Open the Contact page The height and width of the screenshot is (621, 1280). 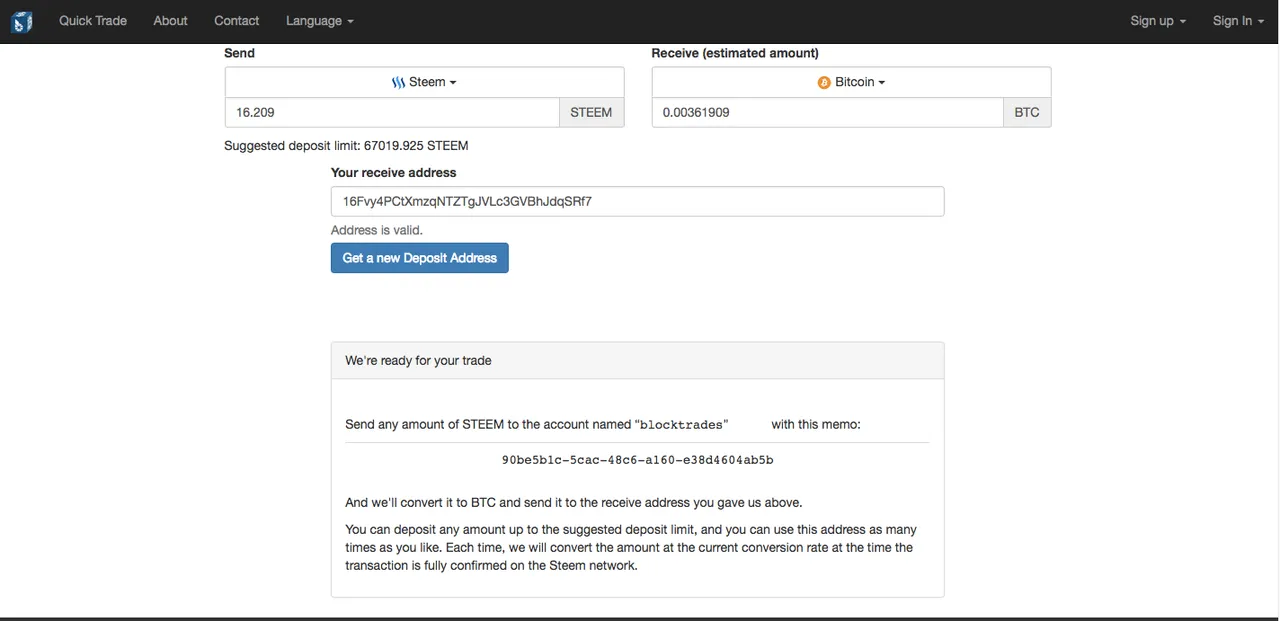[x=236, y=20]
